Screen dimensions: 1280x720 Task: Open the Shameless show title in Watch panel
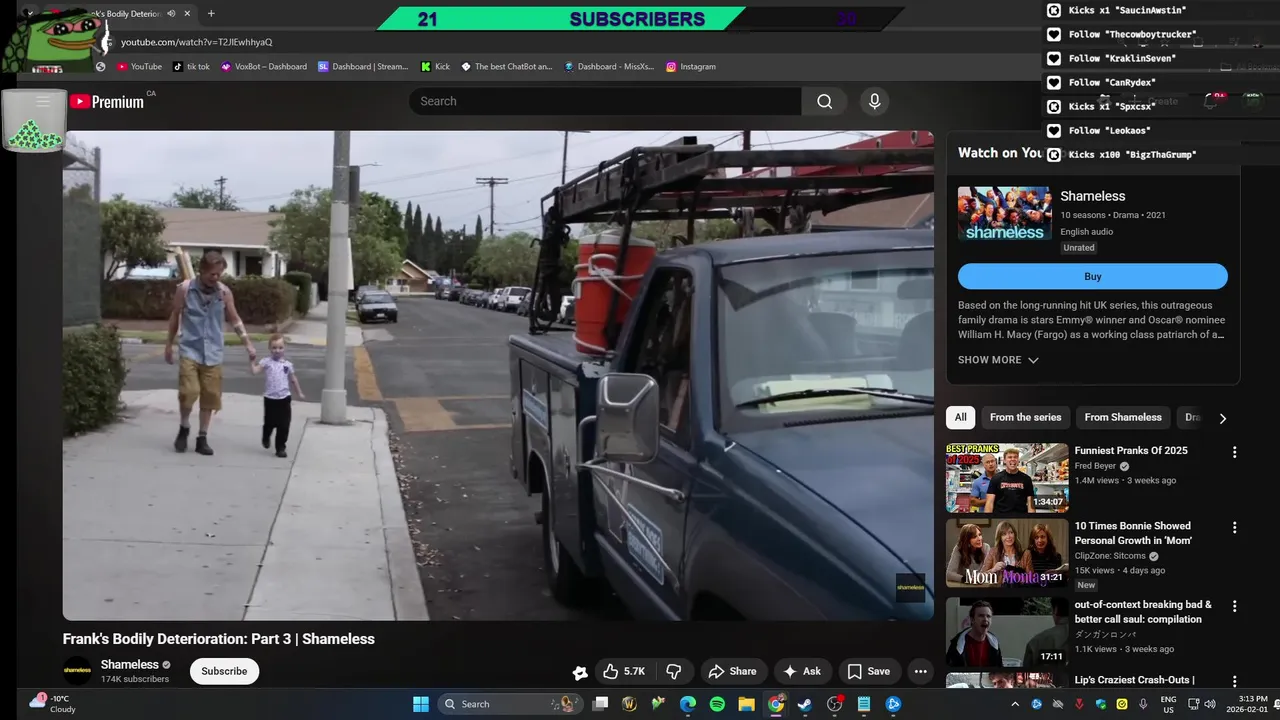1093,196
